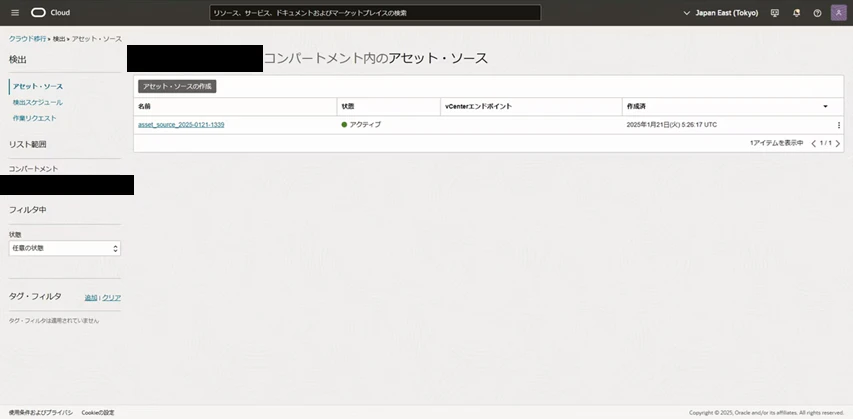Open 使用条件およびプライバシ footer link
The width and height of the screenshot is (853, 419).
click(x=41, y=413)
